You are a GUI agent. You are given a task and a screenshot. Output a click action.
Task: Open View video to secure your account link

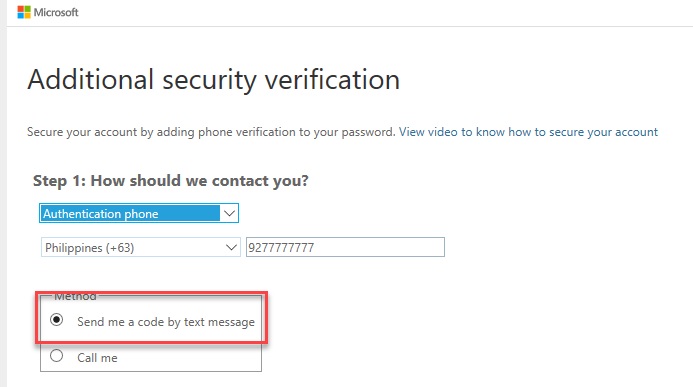[528, 132]
